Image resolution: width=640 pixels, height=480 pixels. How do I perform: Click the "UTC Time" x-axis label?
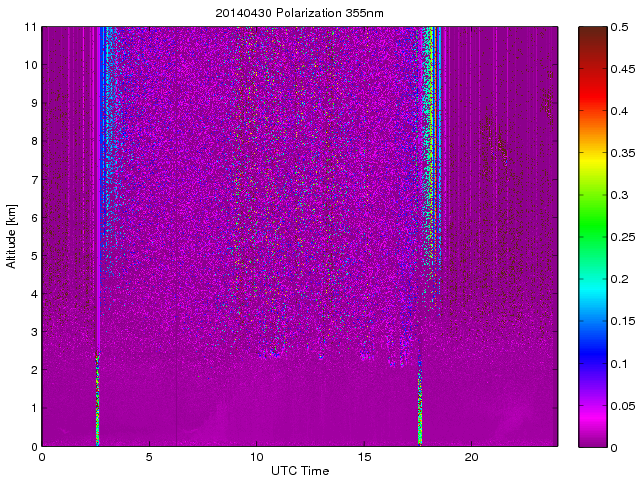[x=298, y=470]
